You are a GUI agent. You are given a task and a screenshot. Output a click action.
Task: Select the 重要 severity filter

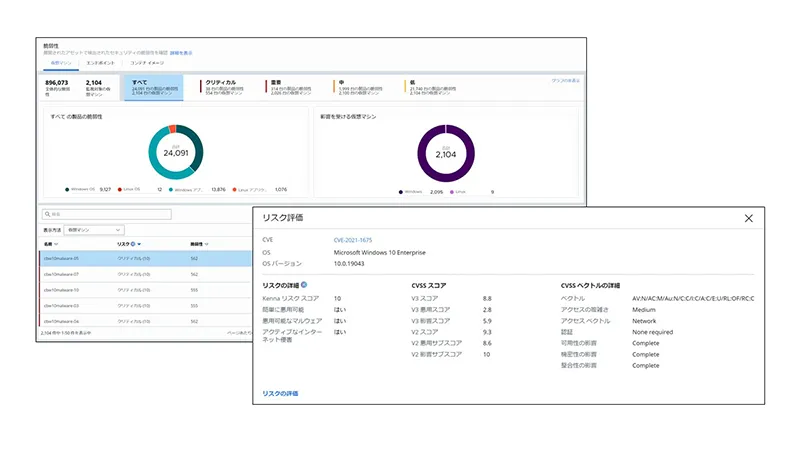click(288, 87)
